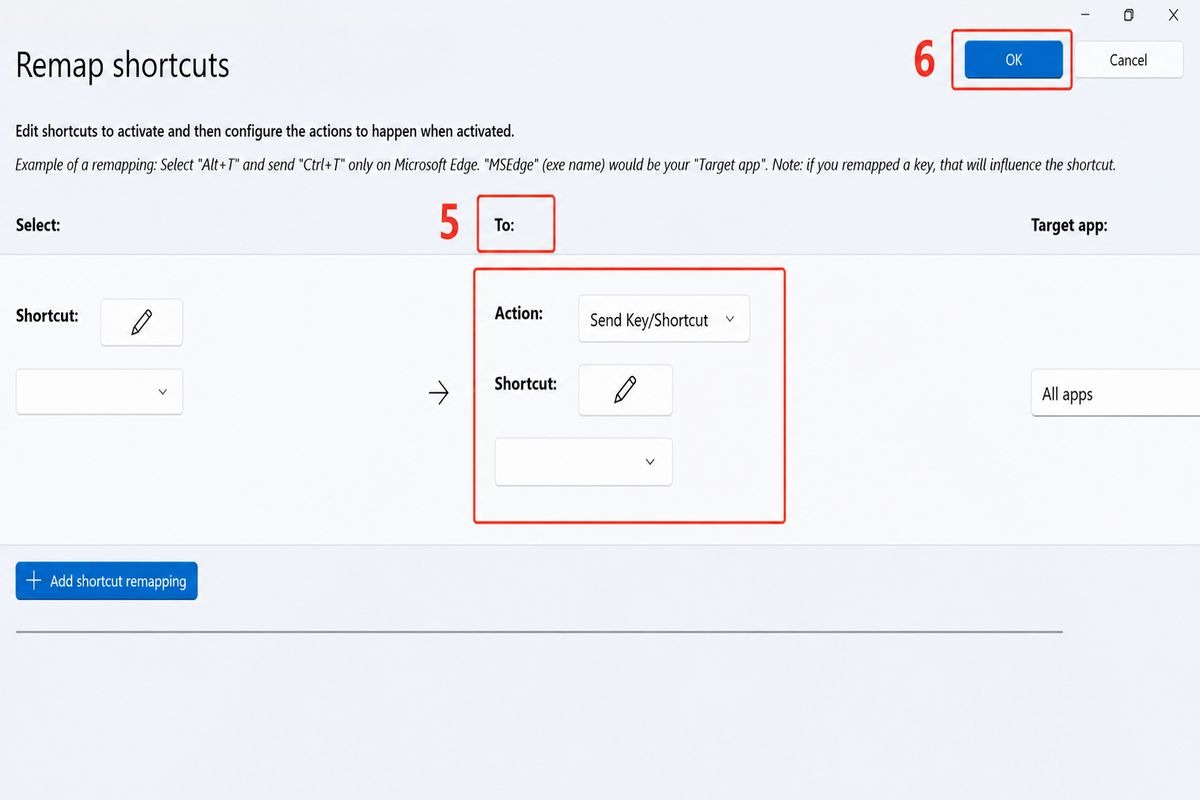Screen dimensions: 1200x800
Task: Confirm the remapping with the OK button
Action: (x=1013, y=60)
